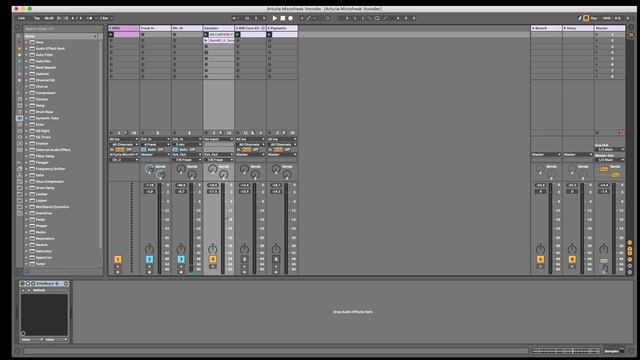This screenshot has height=360, width=640.
Task: Switch to Arrangement view via right-edge selector
Action: [631, 27]
